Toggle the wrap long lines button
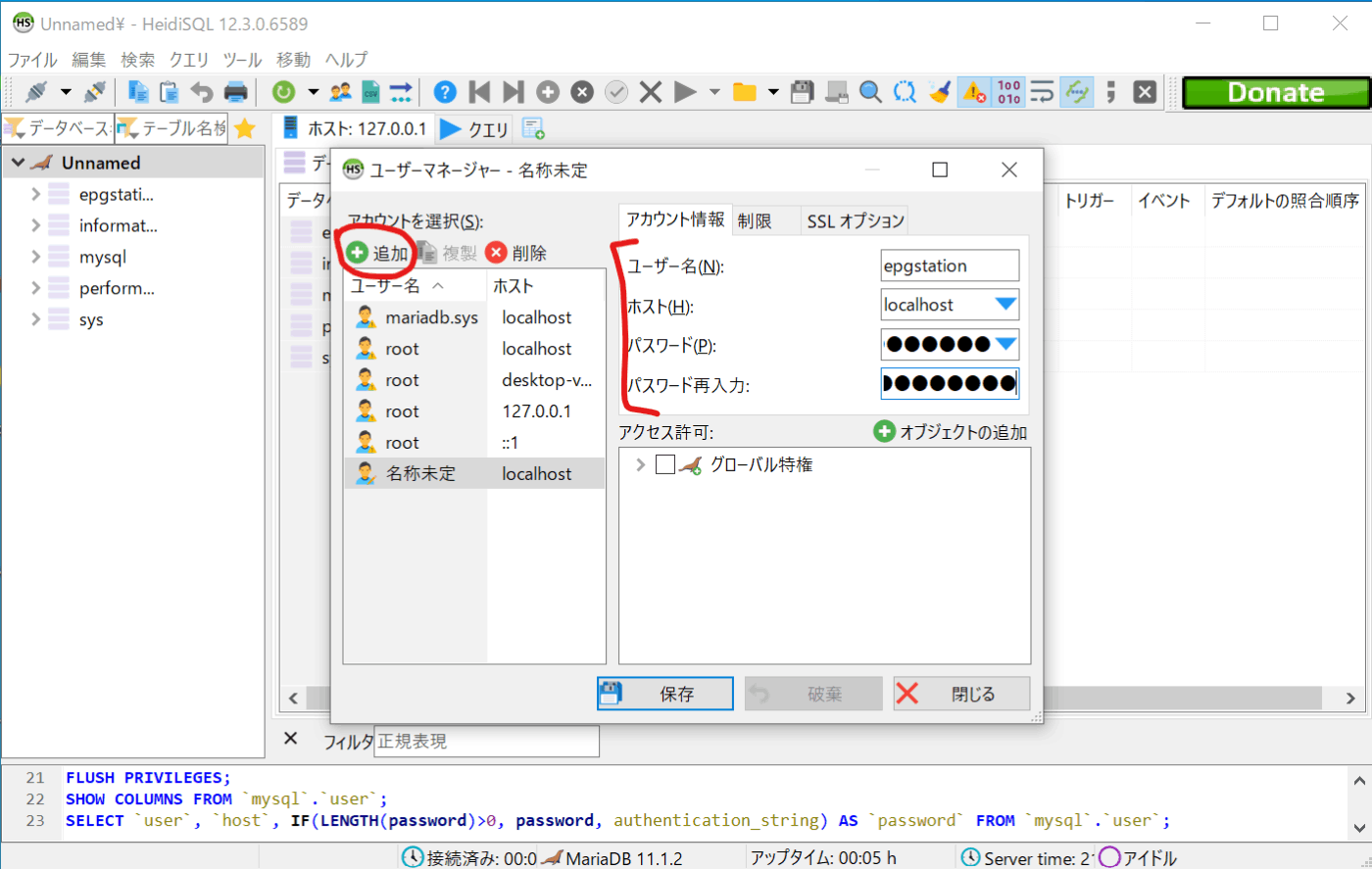This screenshot has width=1372, height=869. 1042,92
